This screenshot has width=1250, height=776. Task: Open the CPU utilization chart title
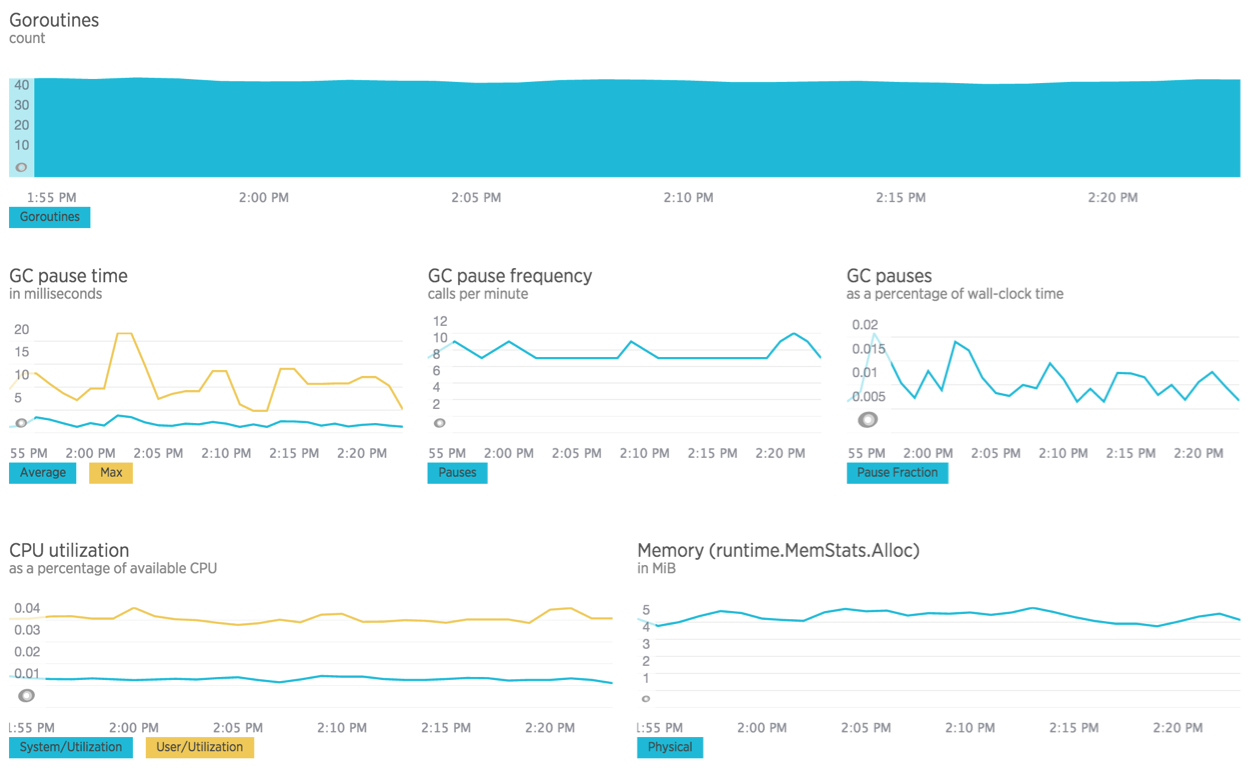(69, 550)
